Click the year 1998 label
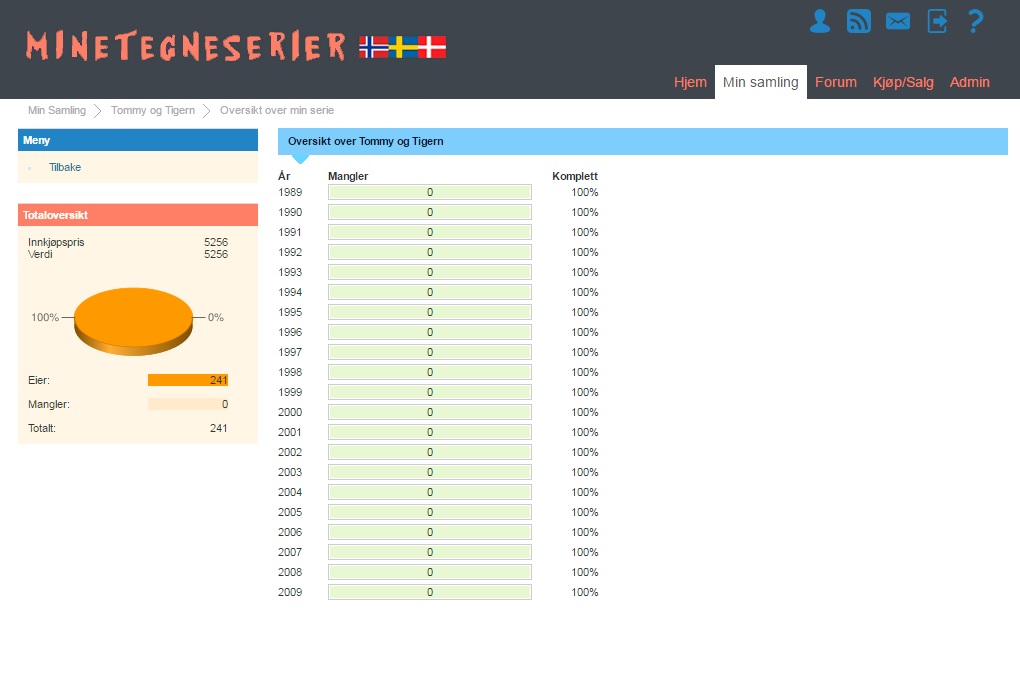The height and width of the screenshot is (694, 1020). pyautogui.click(x=290, y=372)
